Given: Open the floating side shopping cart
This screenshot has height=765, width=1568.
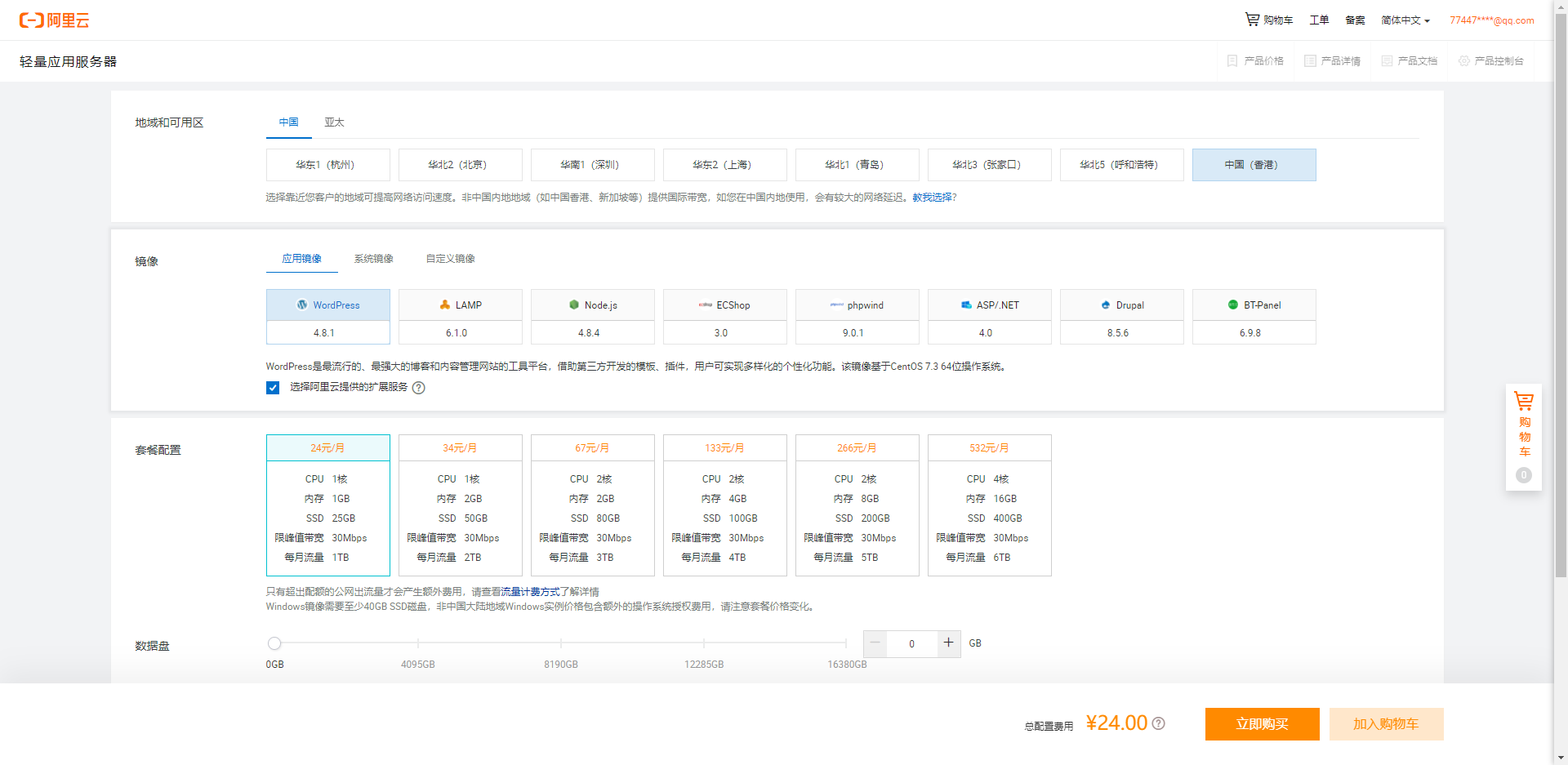Looking at the screenshot, I should pos(1524,437).
